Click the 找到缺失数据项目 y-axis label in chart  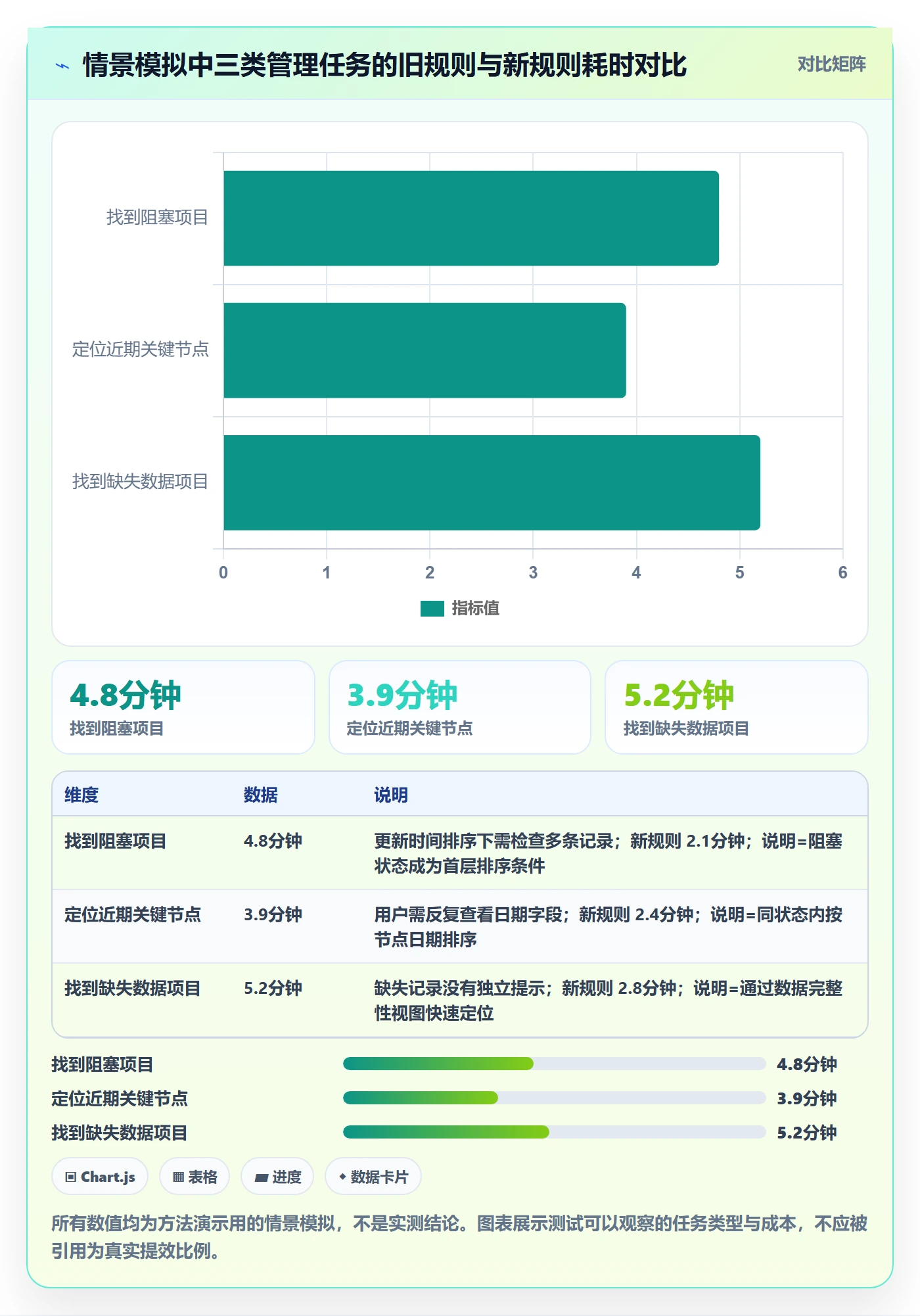141,482
